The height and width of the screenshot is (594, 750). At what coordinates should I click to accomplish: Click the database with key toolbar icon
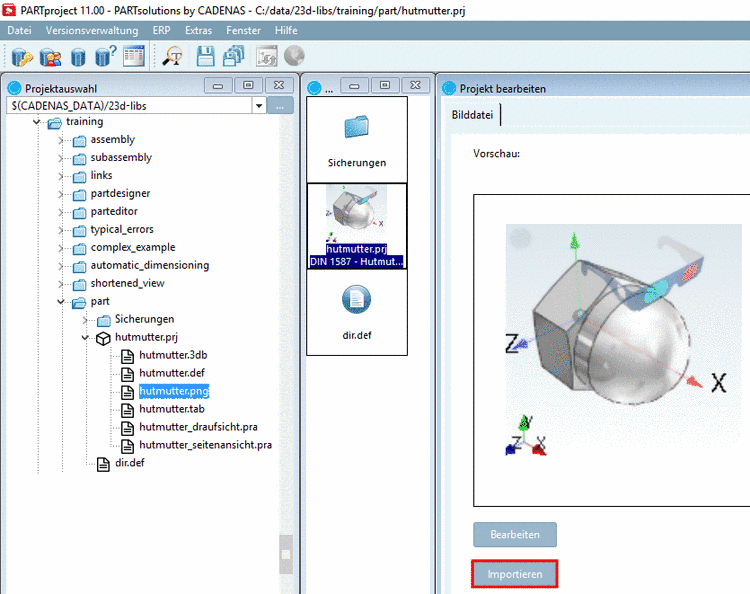click(22, 56)
